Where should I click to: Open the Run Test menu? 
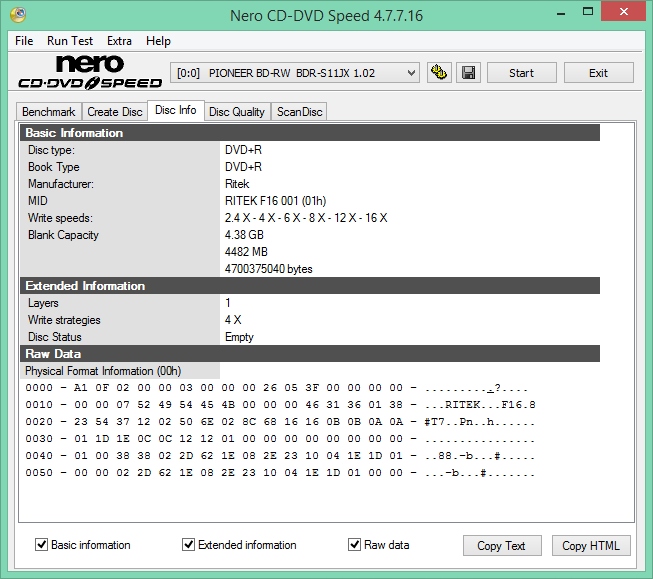coord(70,41)
